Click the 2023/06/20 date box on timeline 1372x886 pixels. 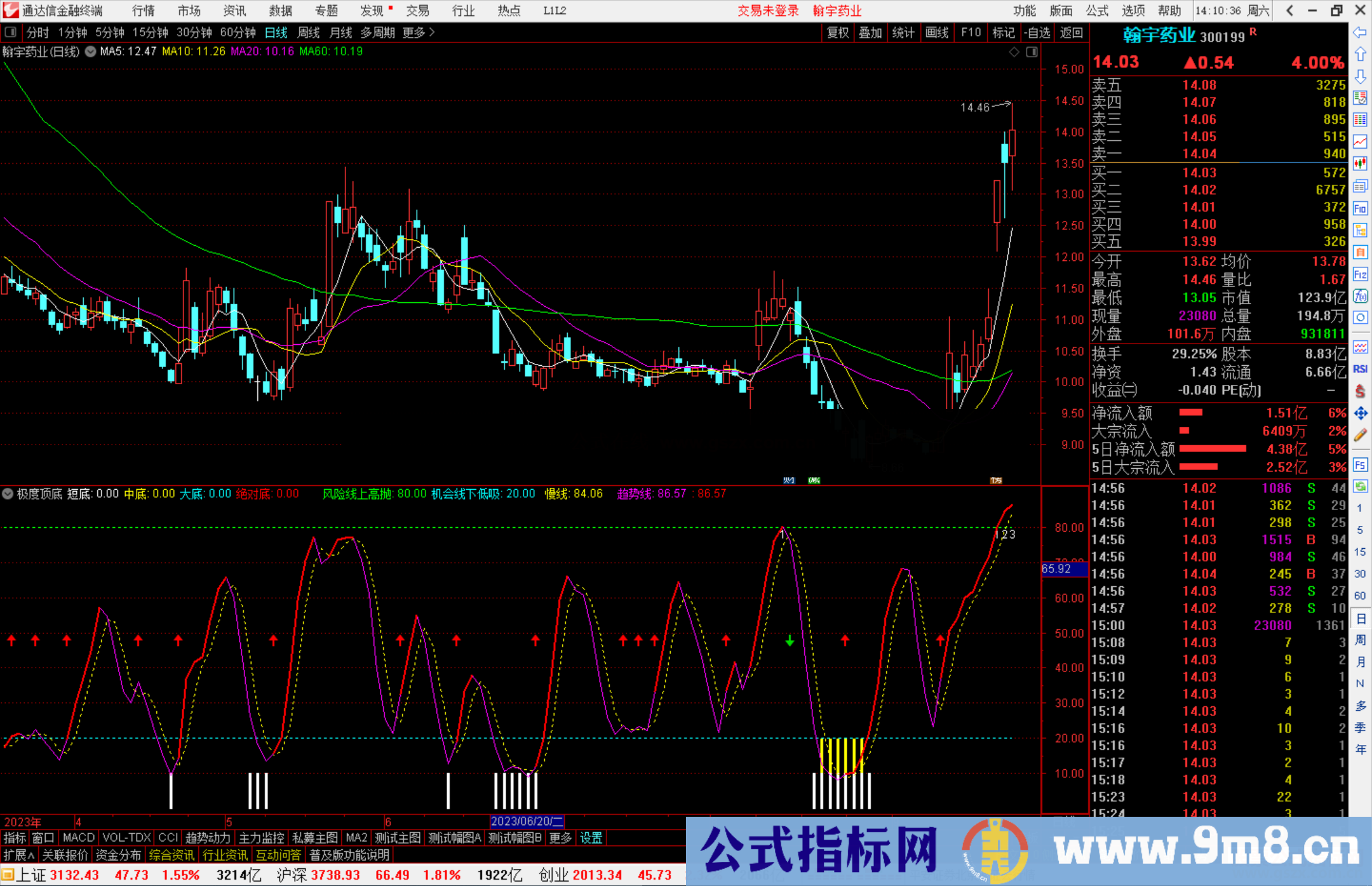[526, 821]
